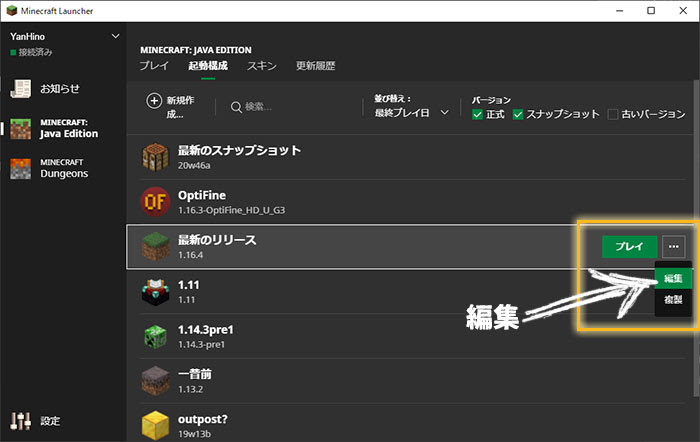
Task: Select the outpost? installation title
Action: click(x=203, y=419)
